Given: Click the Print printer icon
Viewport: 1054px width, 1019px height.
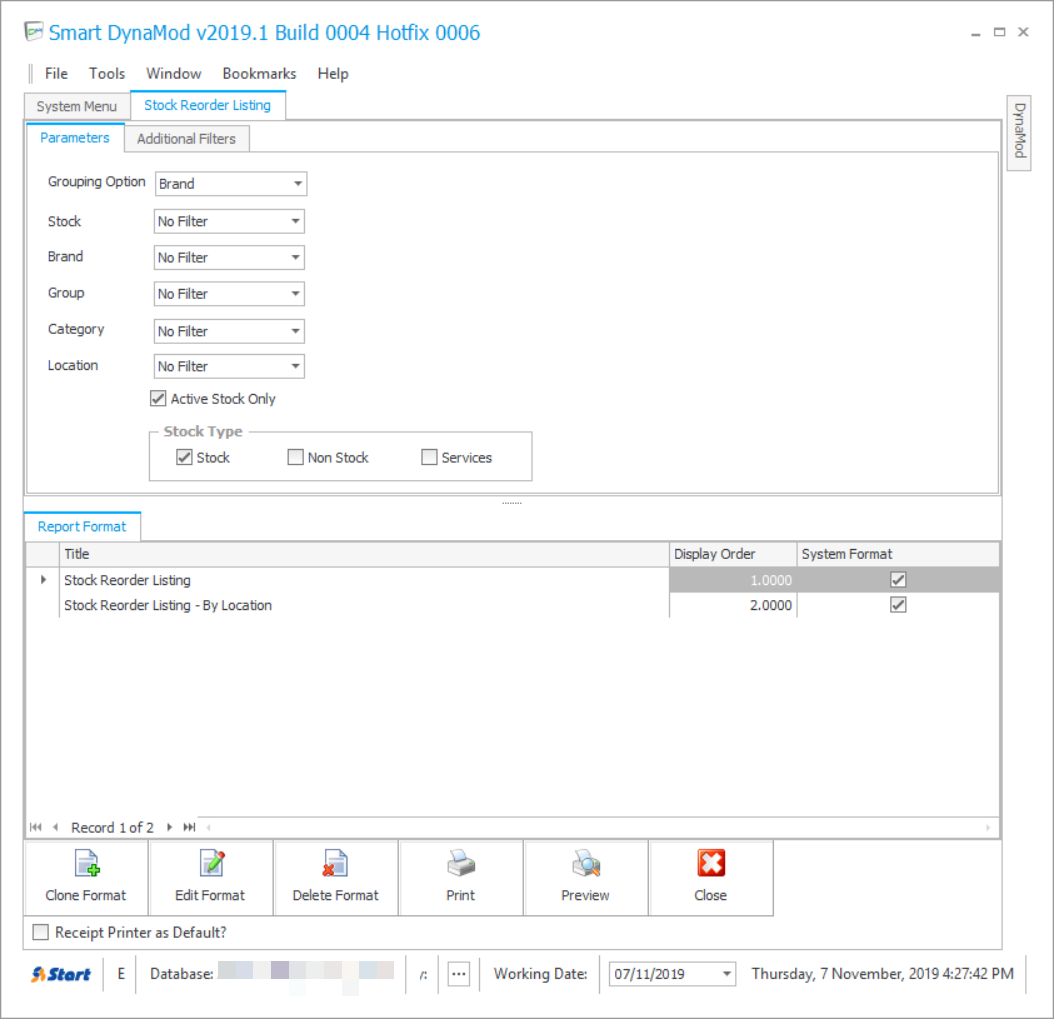Looking at the screenshot, I should [x=460, y=864].
